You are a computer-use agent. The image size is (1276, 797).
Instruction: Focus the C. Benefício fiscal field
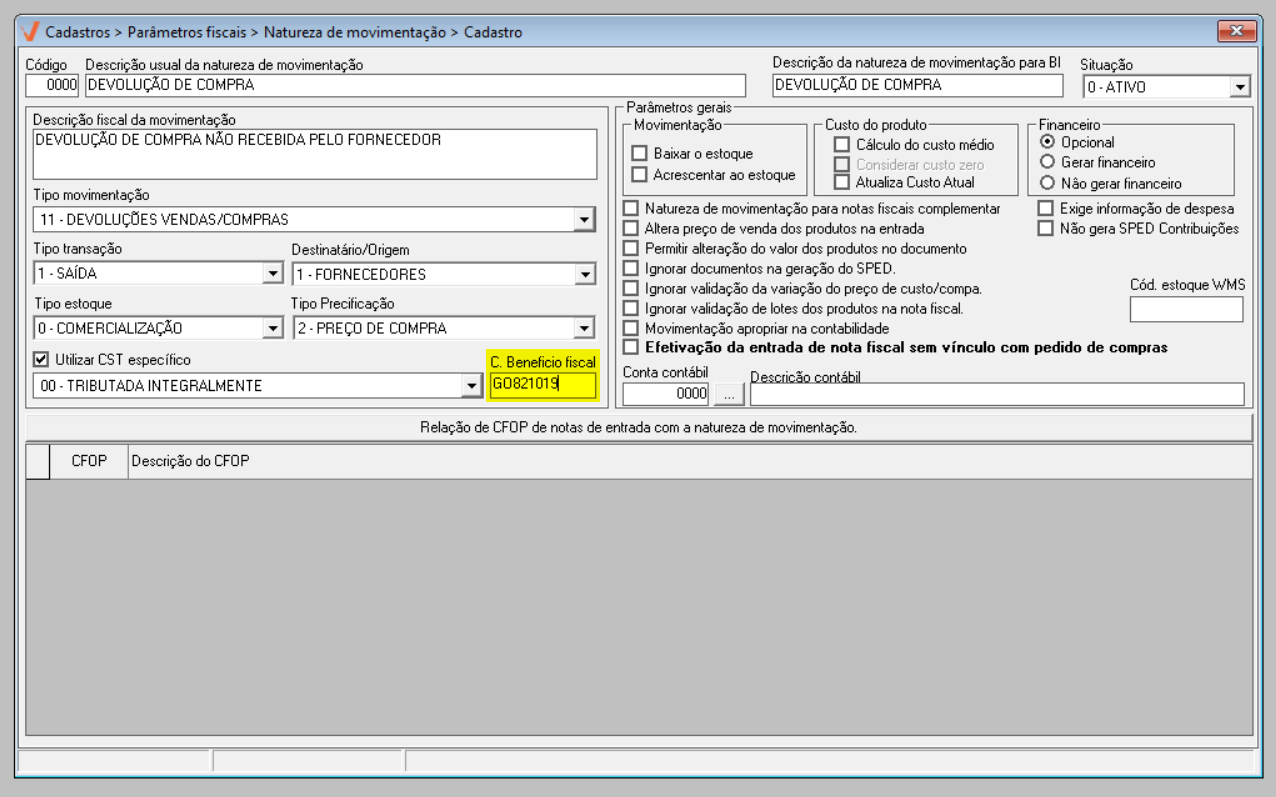(x=542, y=385)
